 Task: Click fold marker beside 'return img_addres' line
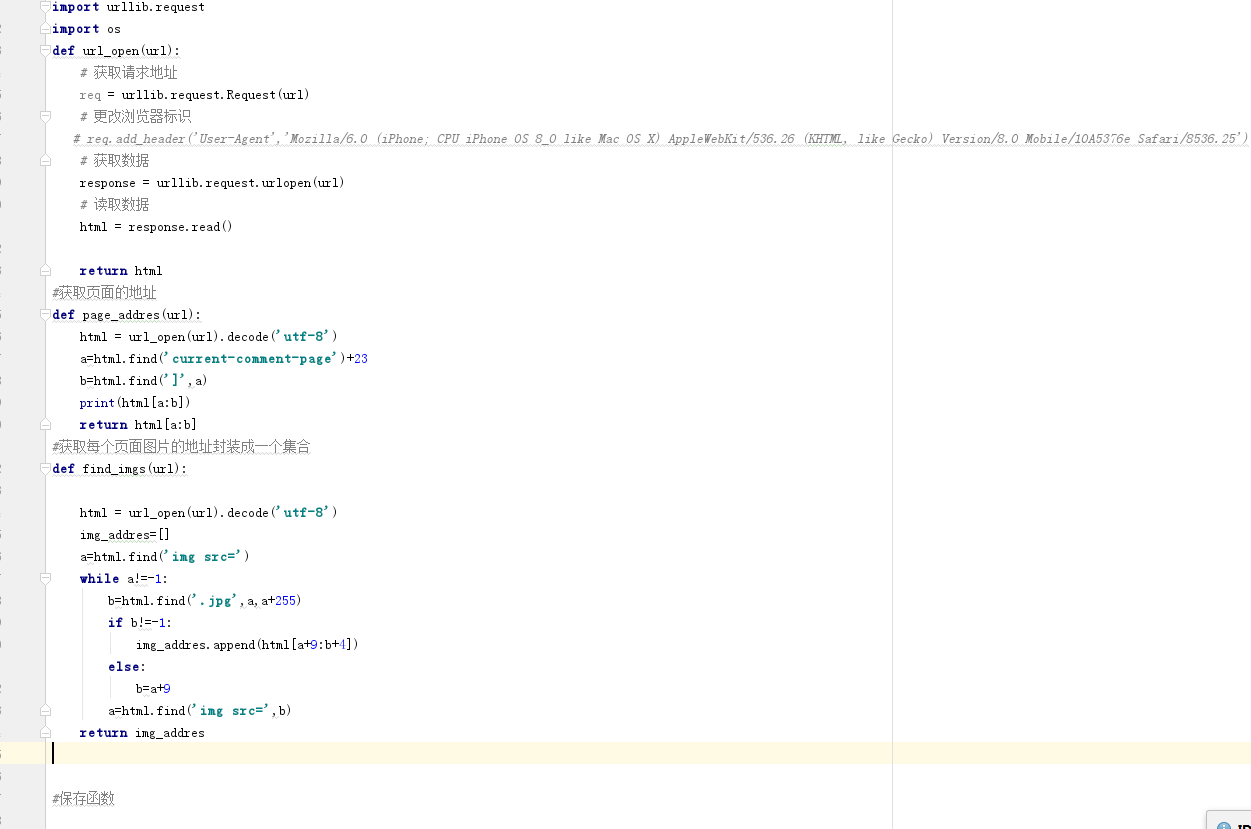(x=45, y=733)
